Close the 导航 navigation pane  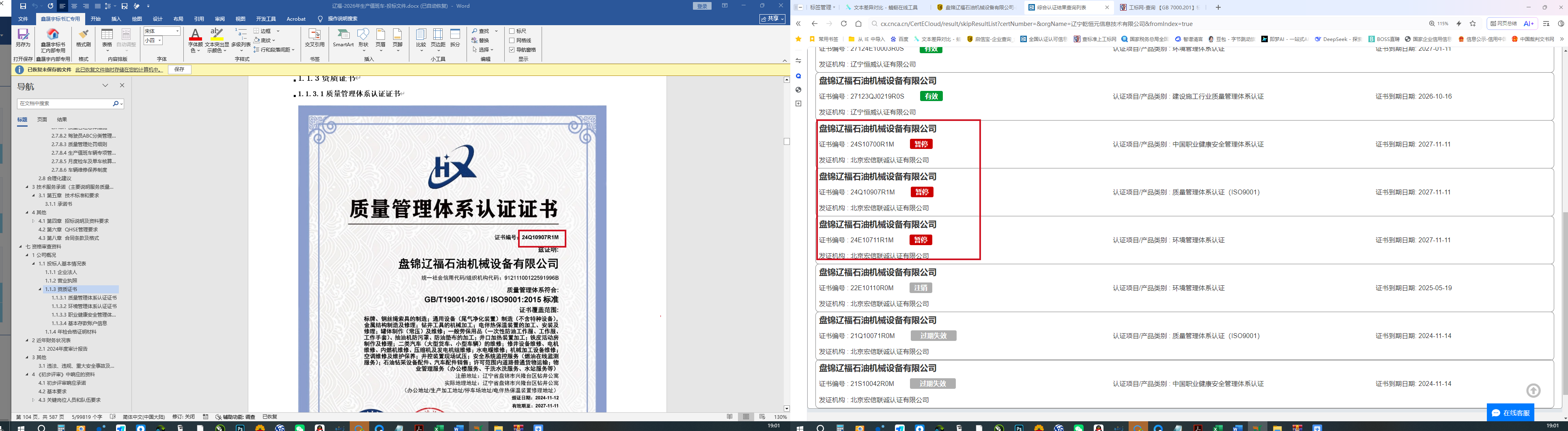coord(122,86)
